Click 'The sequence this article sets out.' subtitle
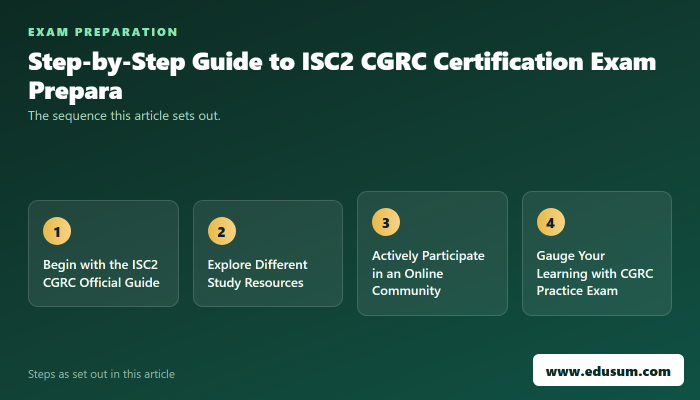Screen dimensions: 700x400 click(124, 116)
